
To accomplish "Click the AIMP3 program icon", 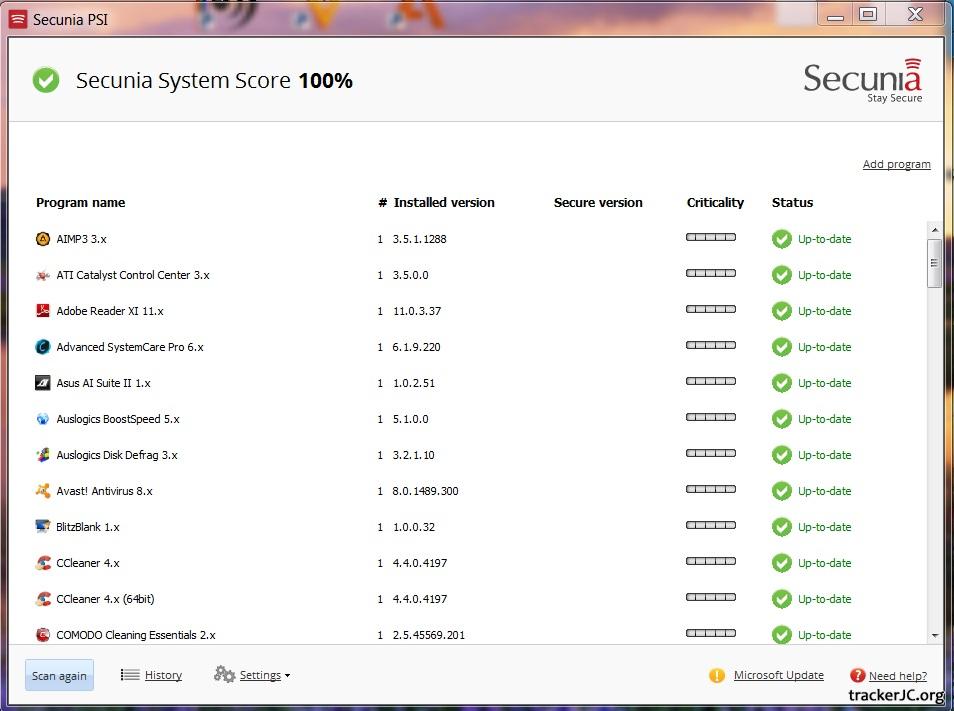I will (43, 239).
